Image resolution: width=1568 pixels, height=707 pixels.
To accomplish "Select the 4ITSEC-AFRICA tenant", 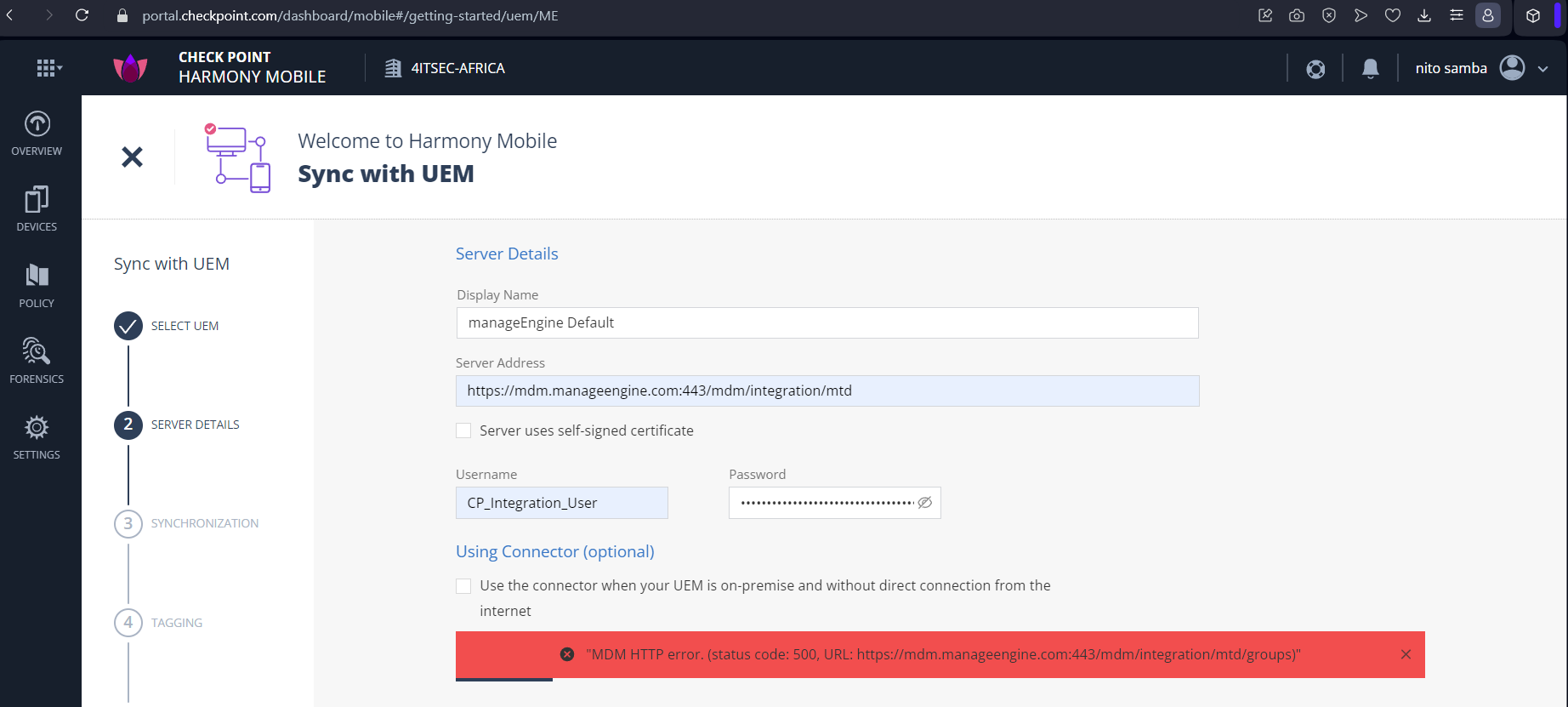I will (x=445, y=68).
